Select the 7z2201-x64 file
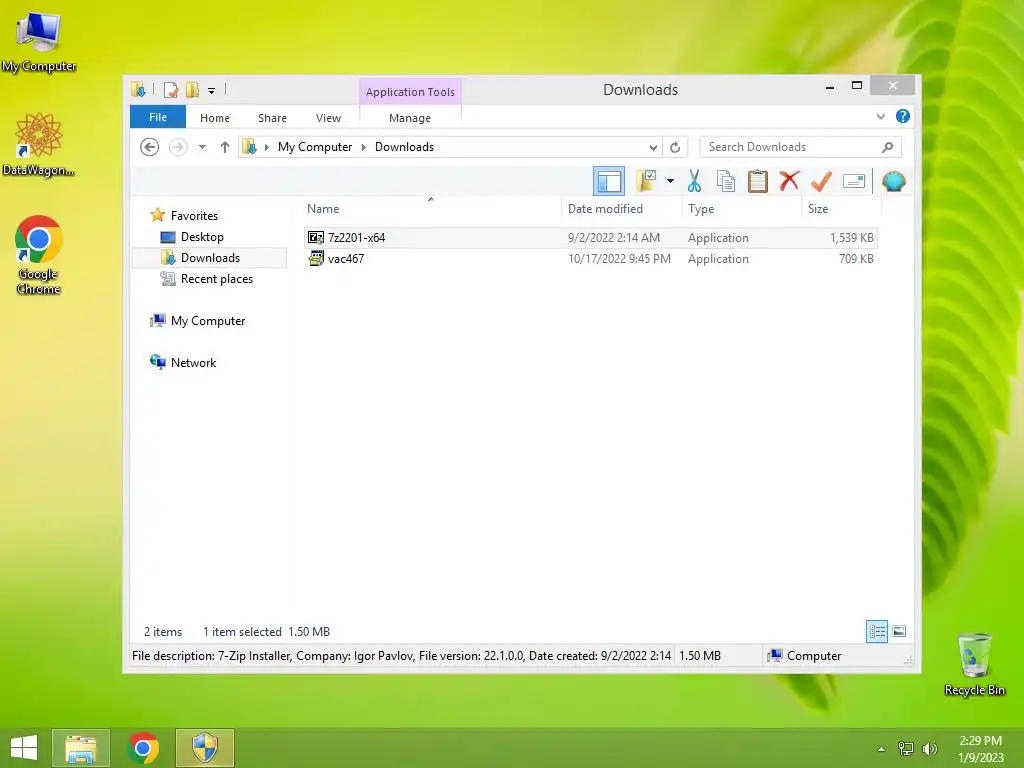Viewport: 1024px width, 768px height. pos(591,238)
